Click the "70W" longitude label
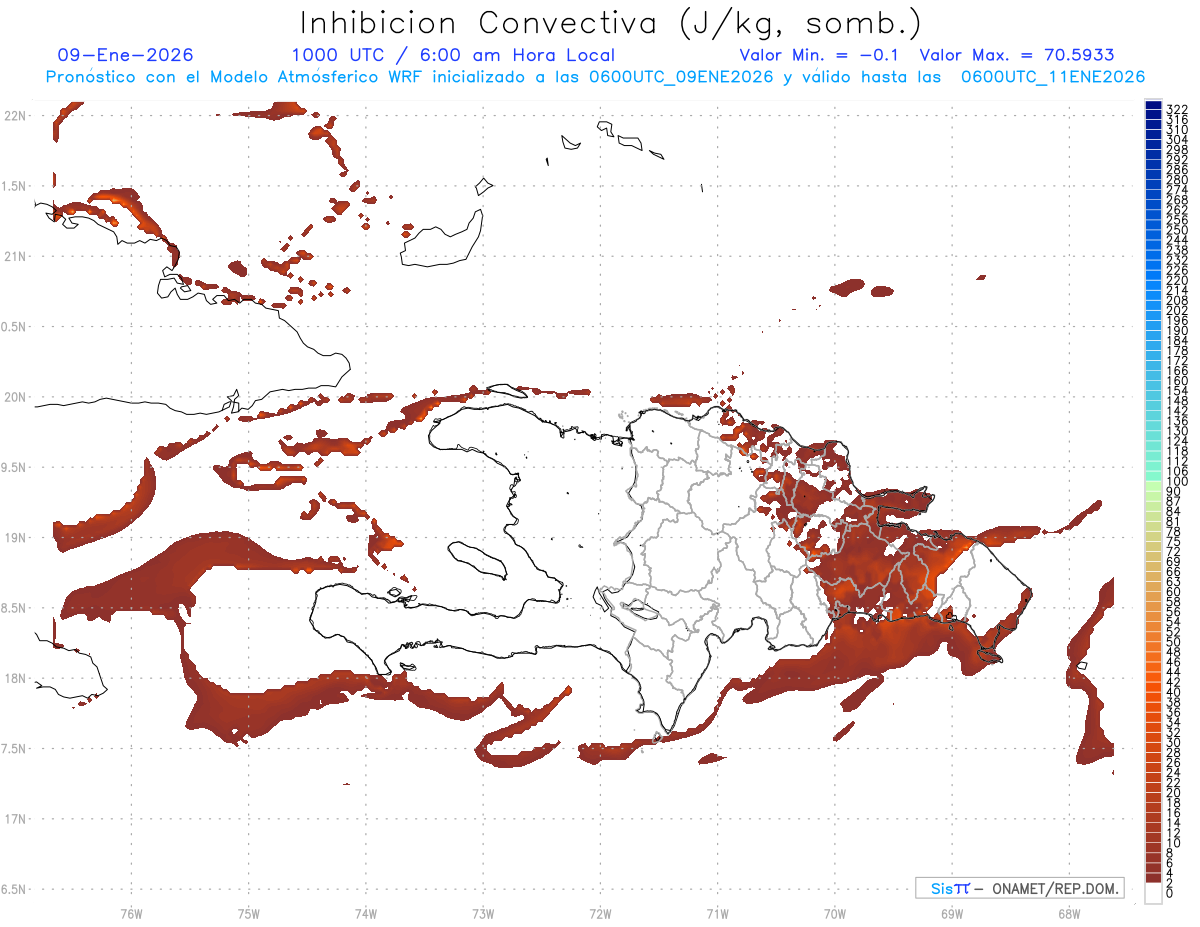This screenshot has width=1200, height=927. tap(835, 913)
